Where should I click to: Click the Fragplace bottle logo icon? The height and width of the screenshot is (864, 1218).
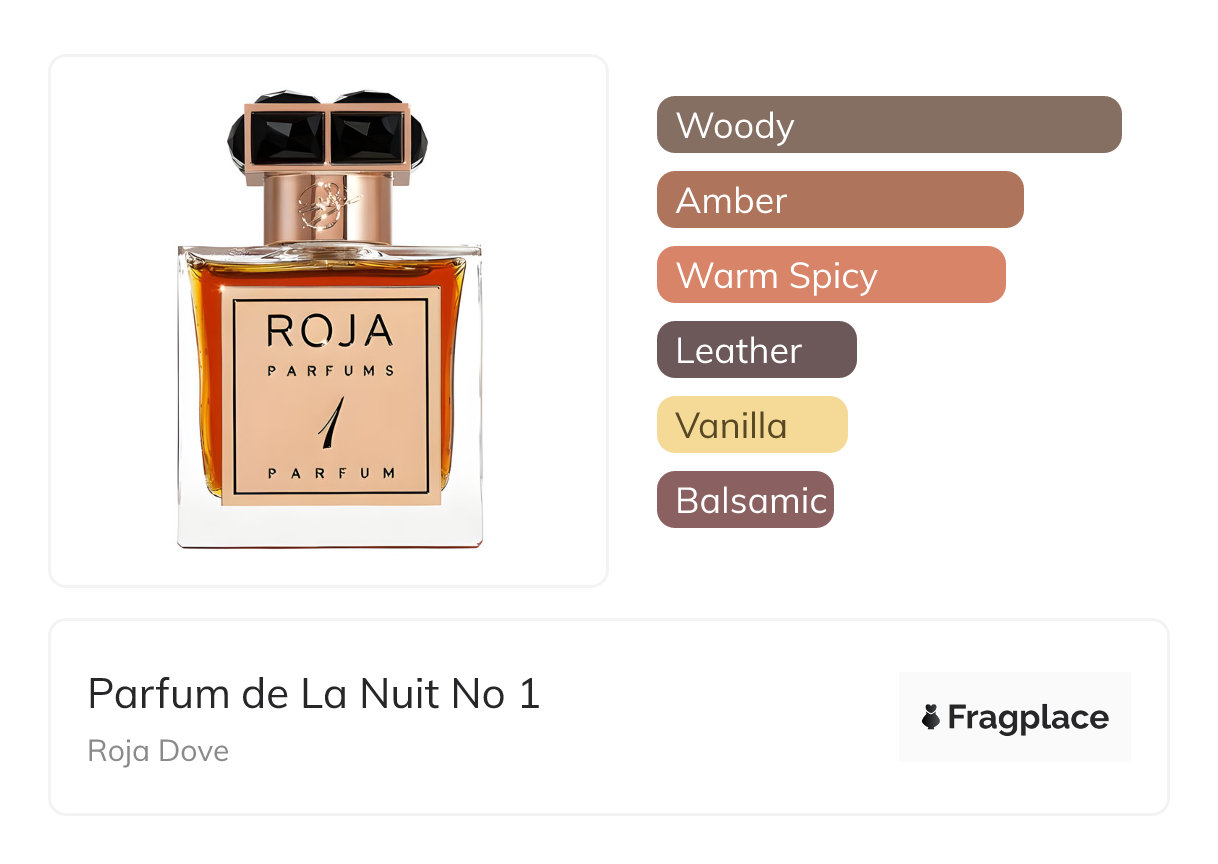(931, 717)
